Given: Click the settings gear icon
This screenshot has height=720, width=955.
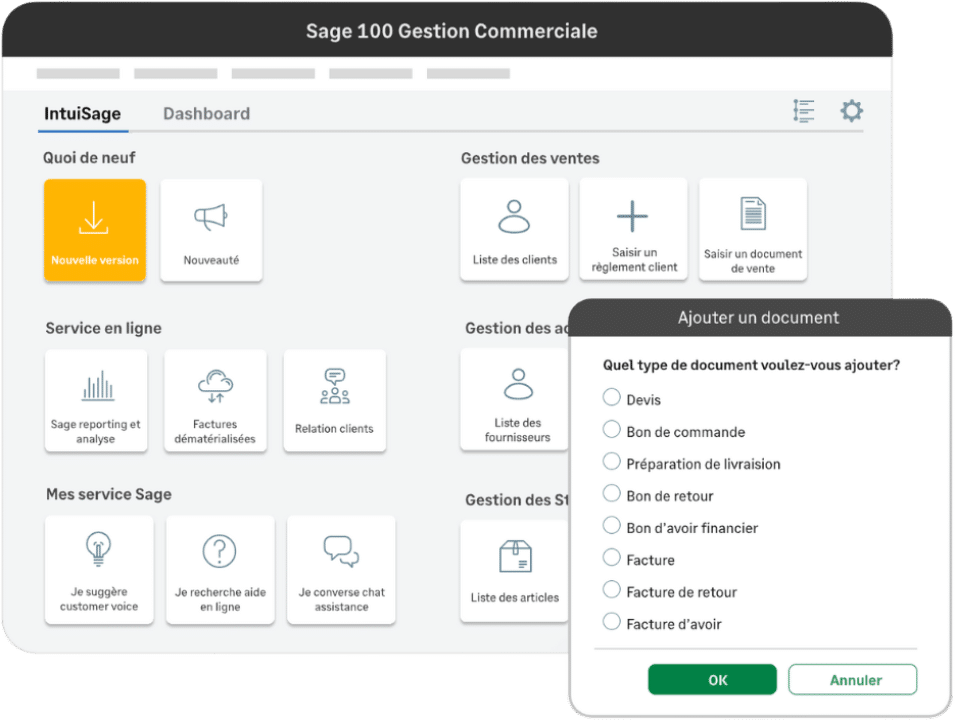Looking at the screenshot, I should (x=851, y=111).
